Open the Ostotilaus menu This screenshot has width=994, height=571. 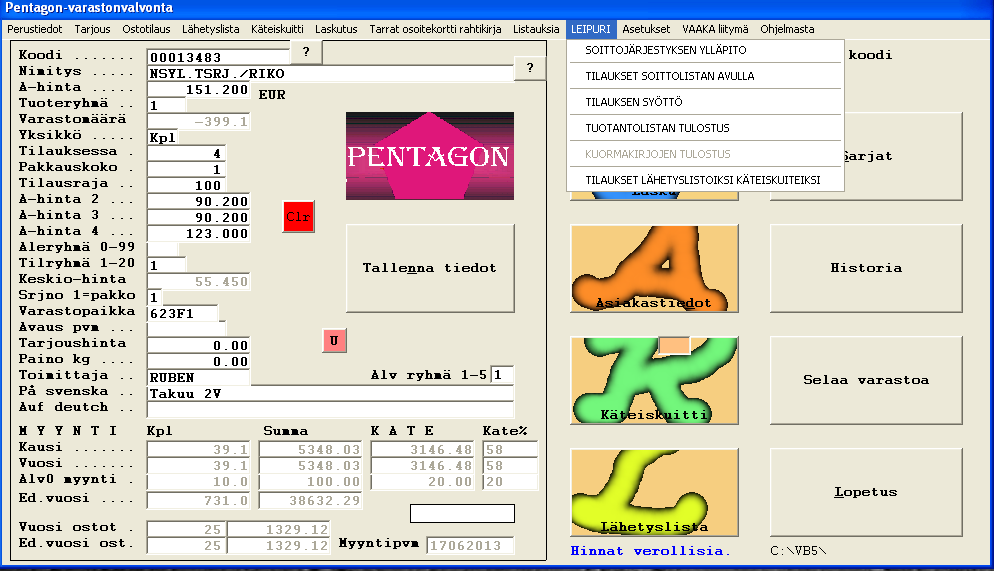click(146, 29)
